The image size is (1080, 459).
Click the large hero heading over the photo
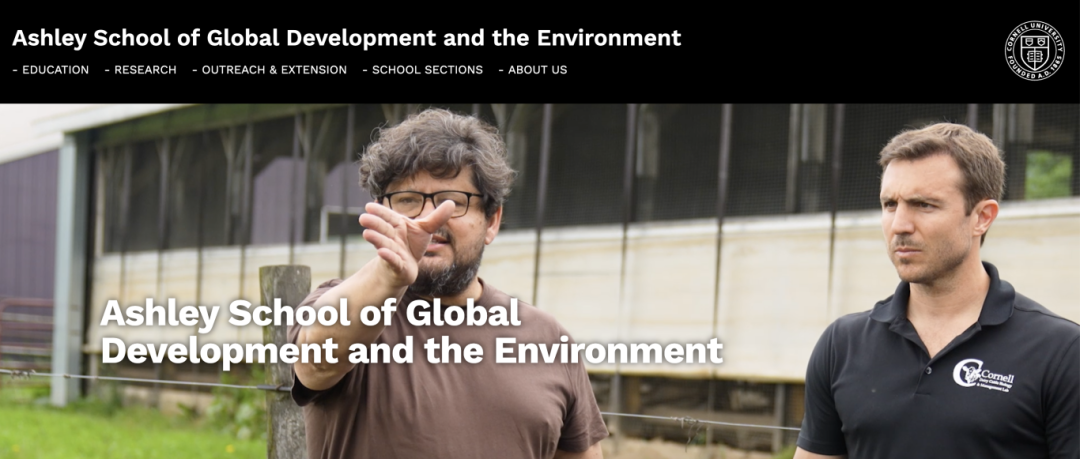411,333
